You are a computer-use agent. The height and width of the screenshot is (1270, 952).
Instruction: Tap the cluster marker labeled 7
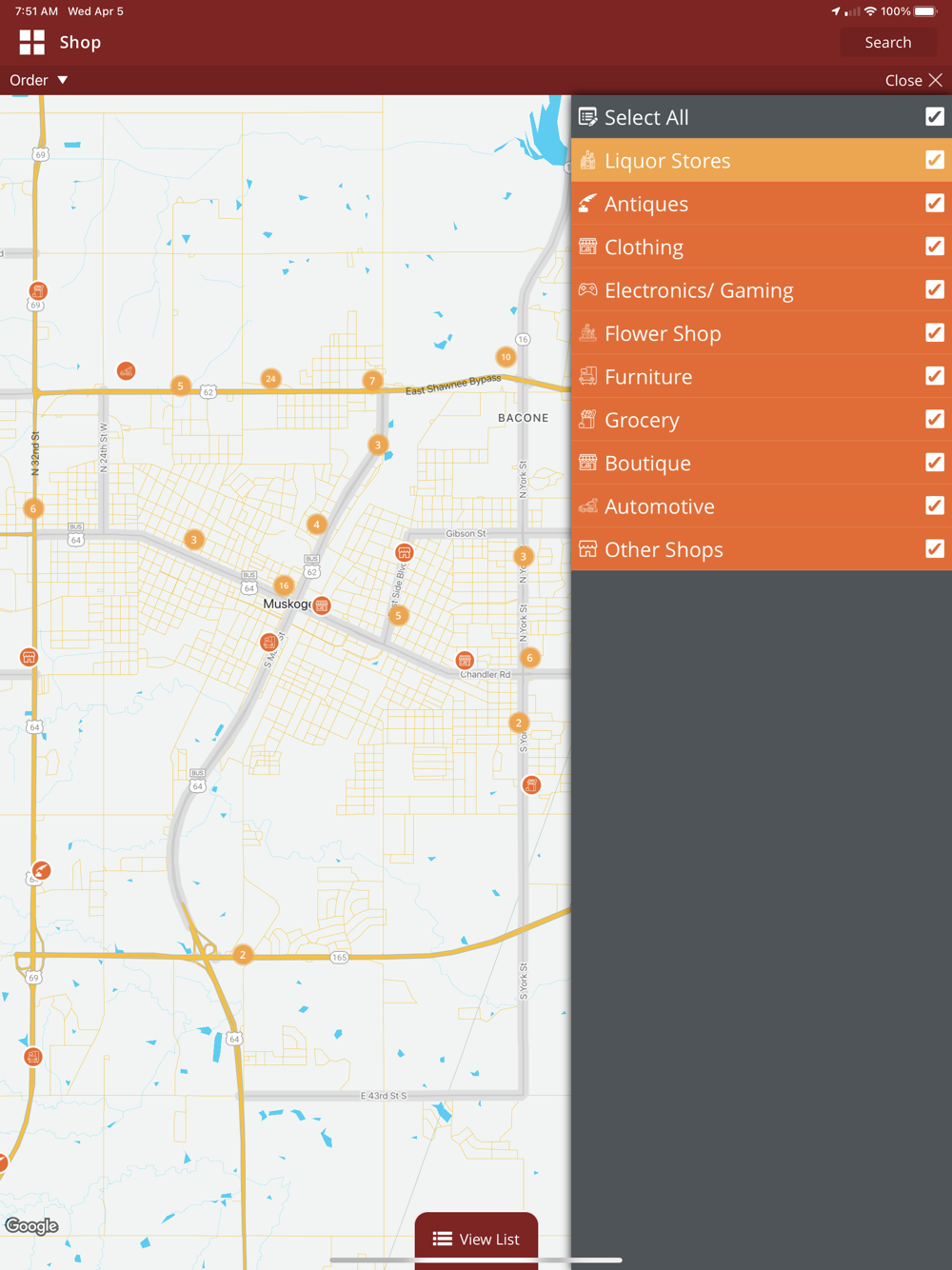(372, 381)
